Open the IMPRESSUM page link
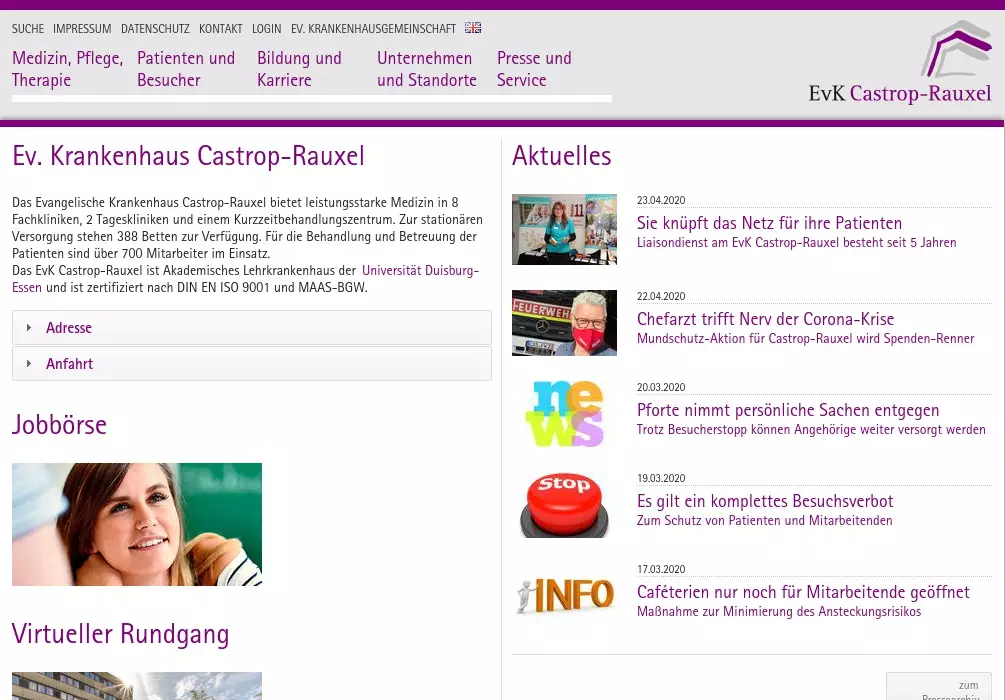 click(82, 29)
